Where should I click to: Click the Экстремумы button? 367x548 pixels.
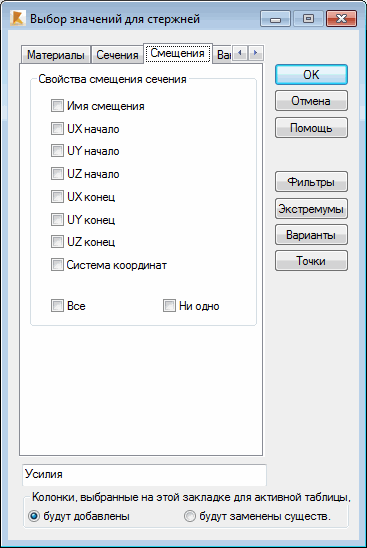pos(311,209)
